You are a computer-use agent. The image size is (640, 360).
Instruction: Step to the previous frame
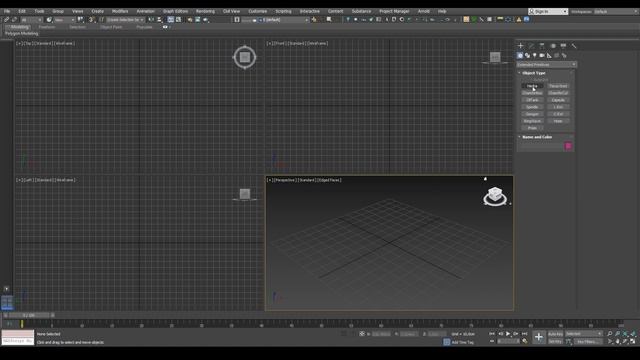coord(500,334)
